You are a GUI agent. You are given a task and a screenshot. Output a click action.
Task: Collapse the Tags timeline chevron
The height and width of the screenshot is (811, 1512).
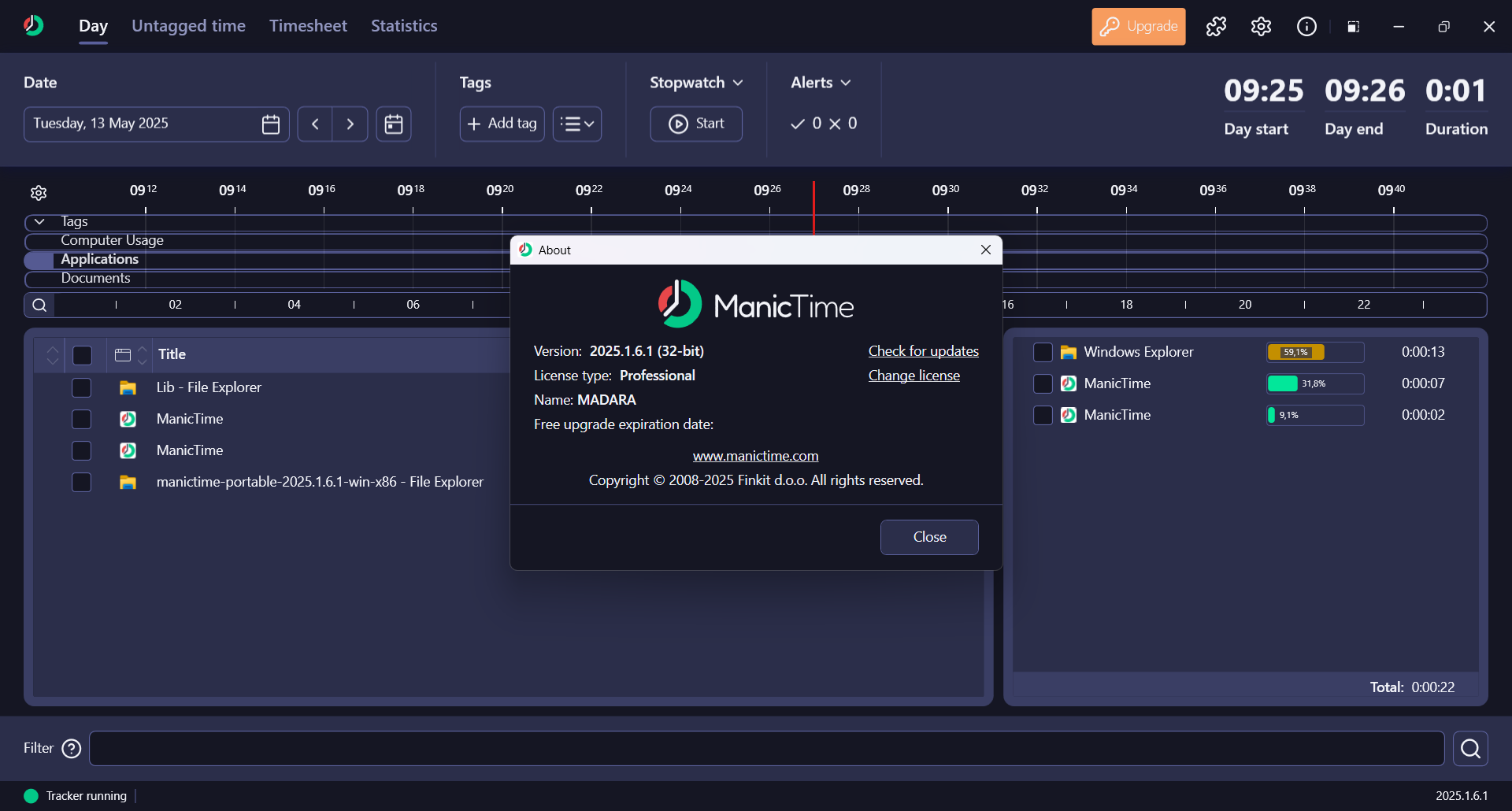[39, 222]
